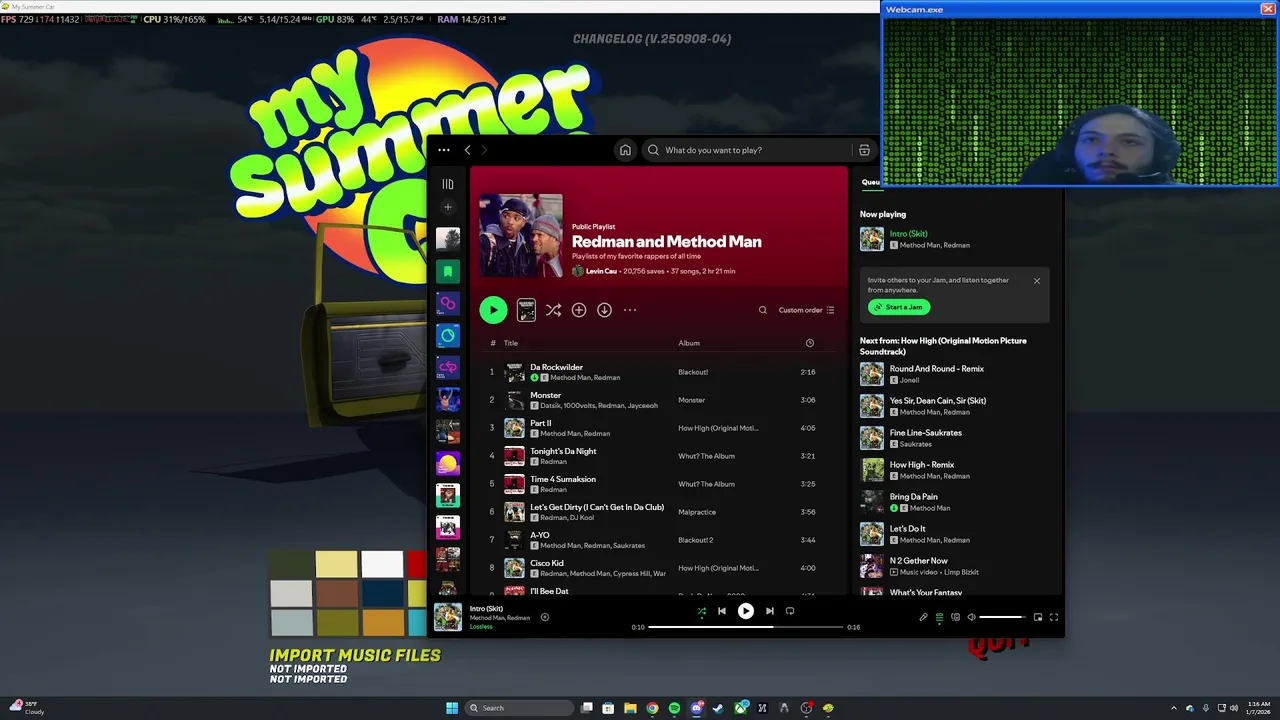
Task: Click the player bar play button
Action: 746,611
